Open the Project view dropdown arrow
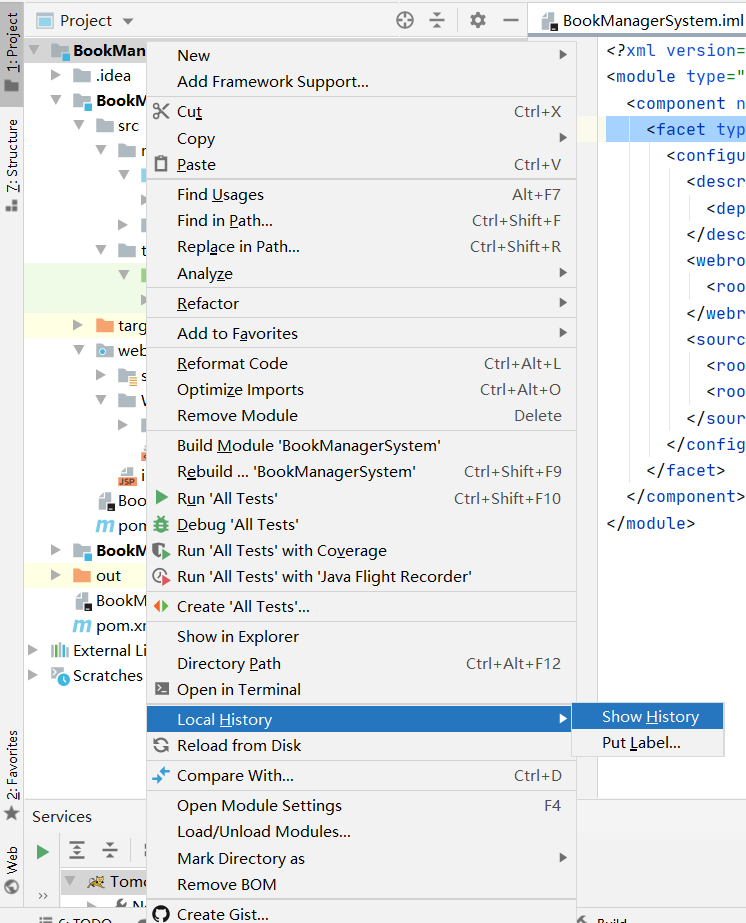 [x=128, y=21]
